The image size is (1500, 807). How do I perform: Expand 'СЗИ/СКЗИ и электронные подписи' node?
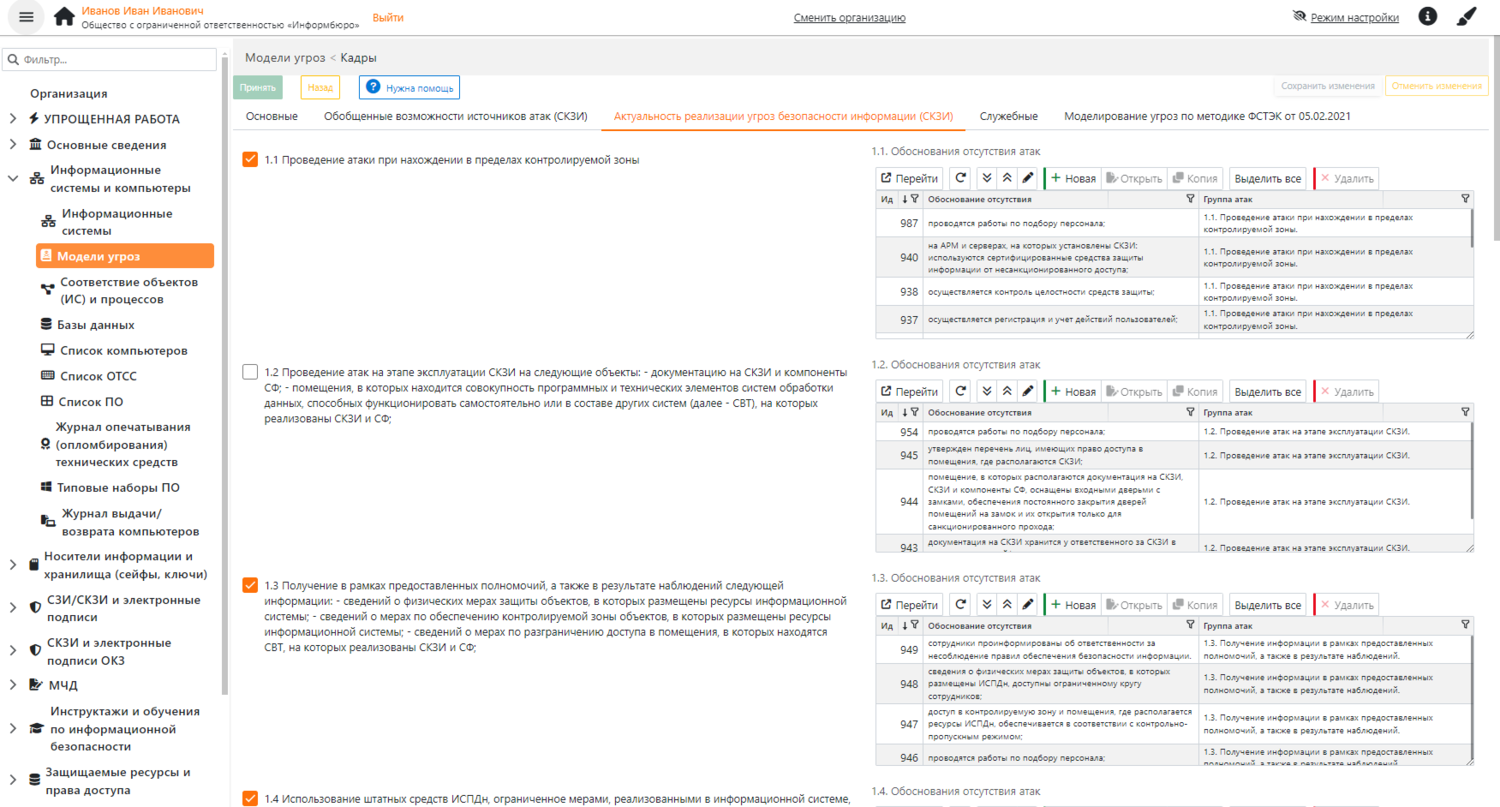coord(12,608)
